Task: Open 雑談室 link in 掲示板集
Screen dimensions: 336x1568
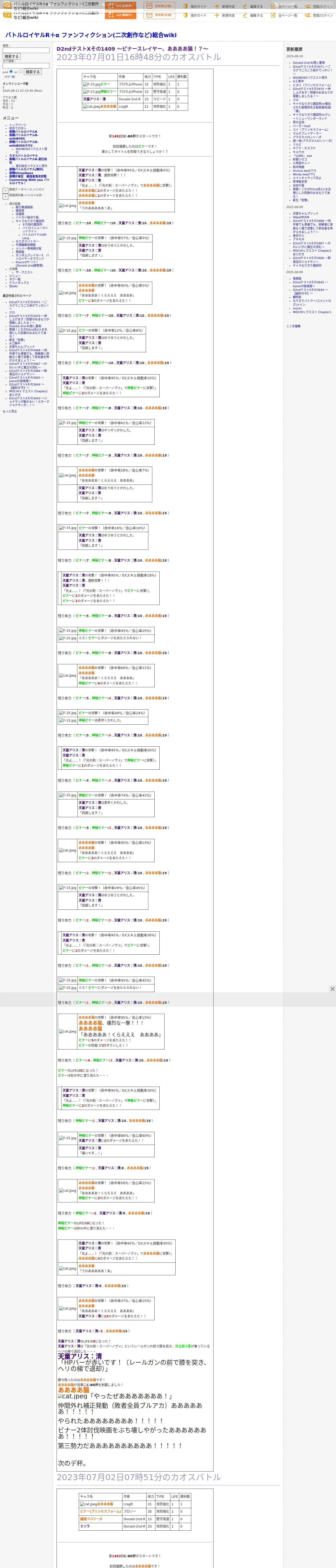Action: tap(20, 211)
